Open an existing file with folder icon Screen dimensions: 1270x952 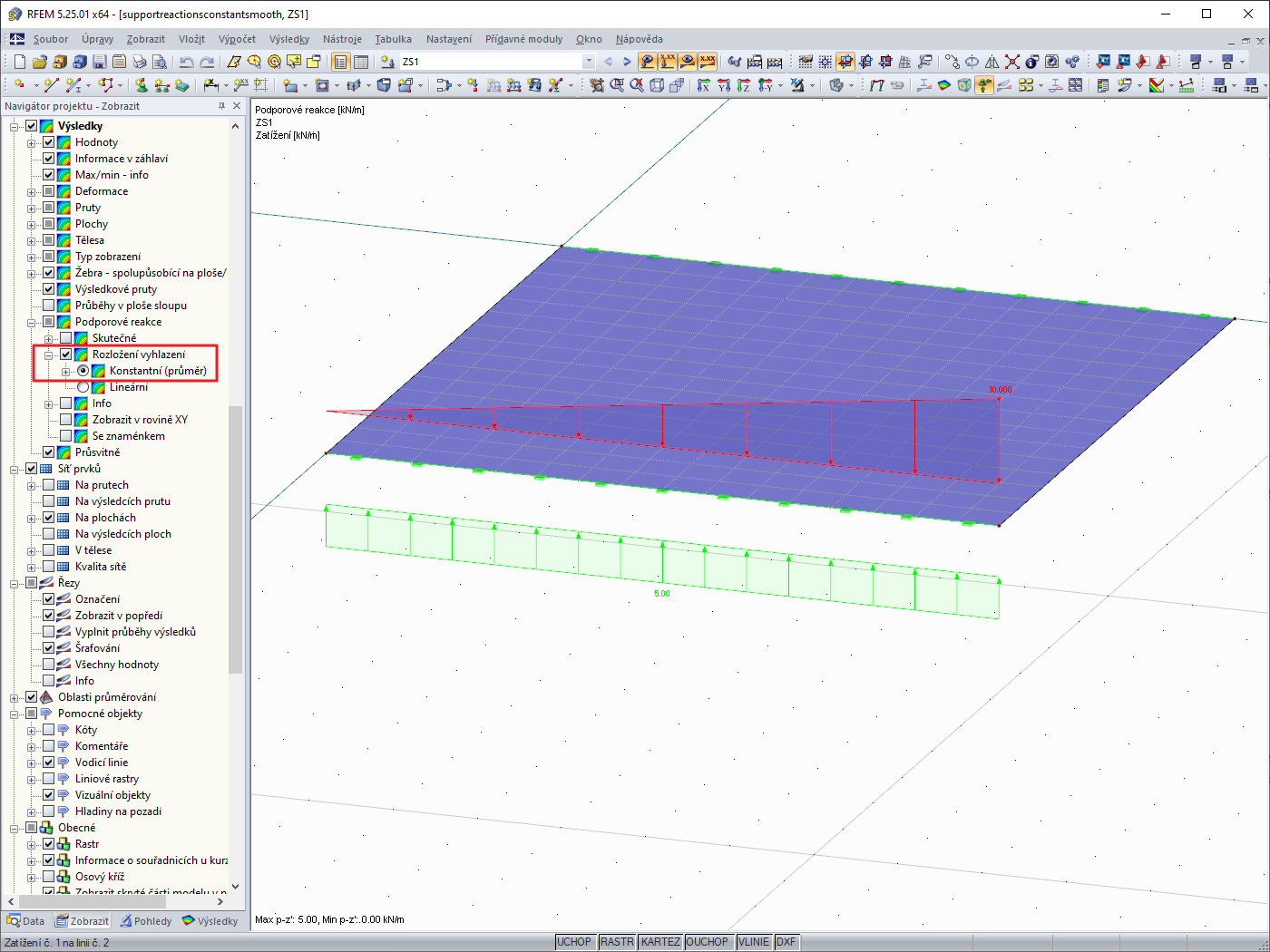(39, 62)
